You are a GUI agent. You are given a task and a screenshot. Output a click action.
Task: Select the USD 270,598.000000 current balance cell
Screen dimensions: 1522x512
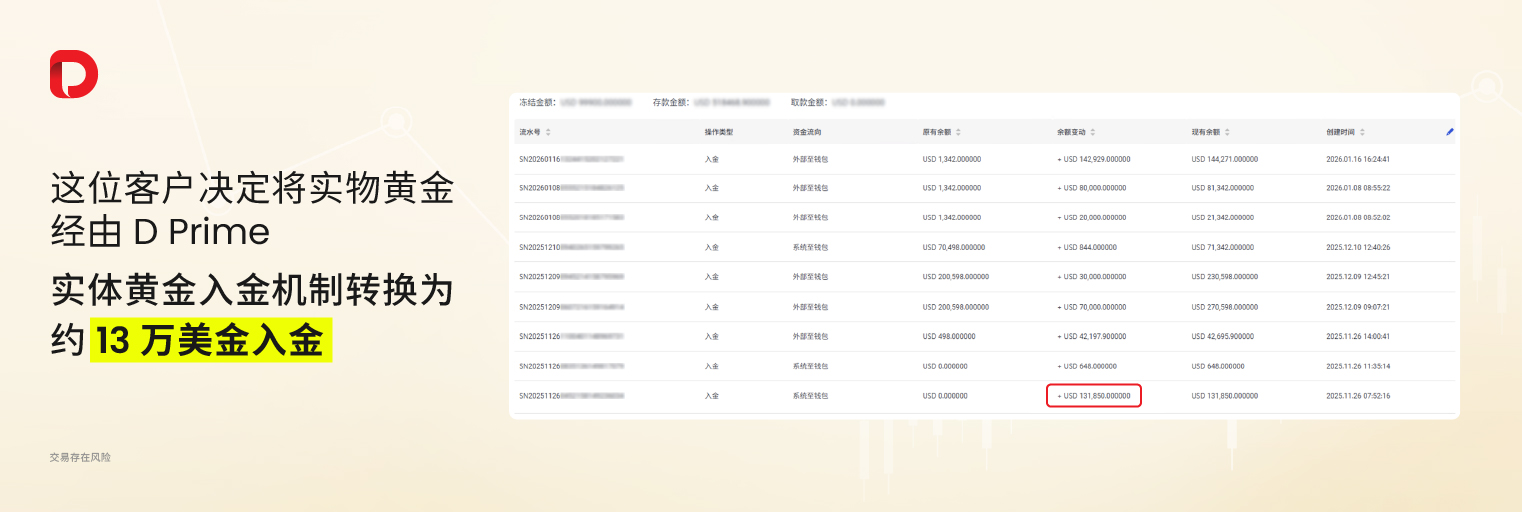pos(1225,307)
